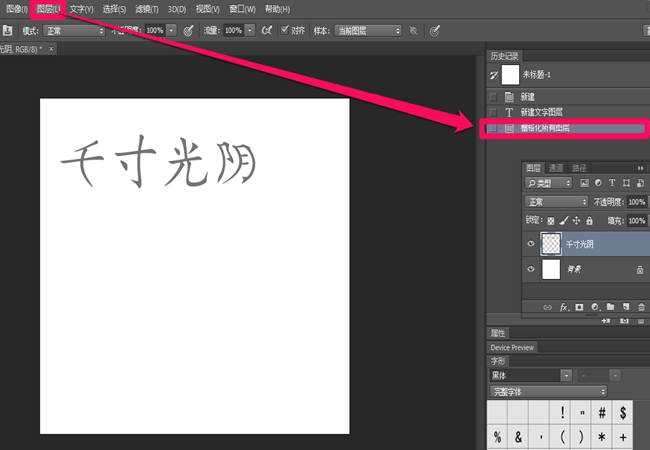Create new fill or adjustment layer icon
This screenshot has width=650, height=450.
595,307
